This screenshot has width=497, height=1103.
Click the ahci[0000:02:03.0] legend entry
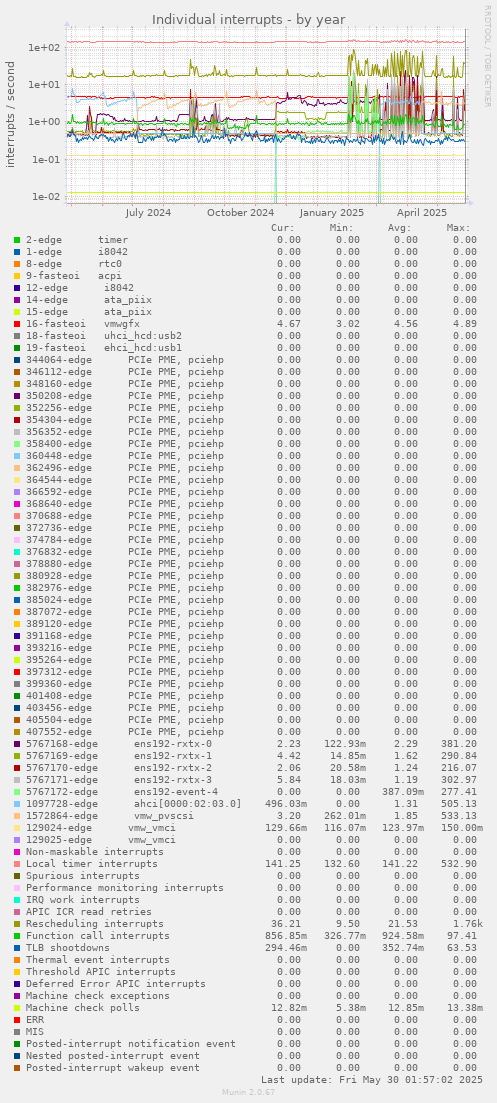pos(134,803)
